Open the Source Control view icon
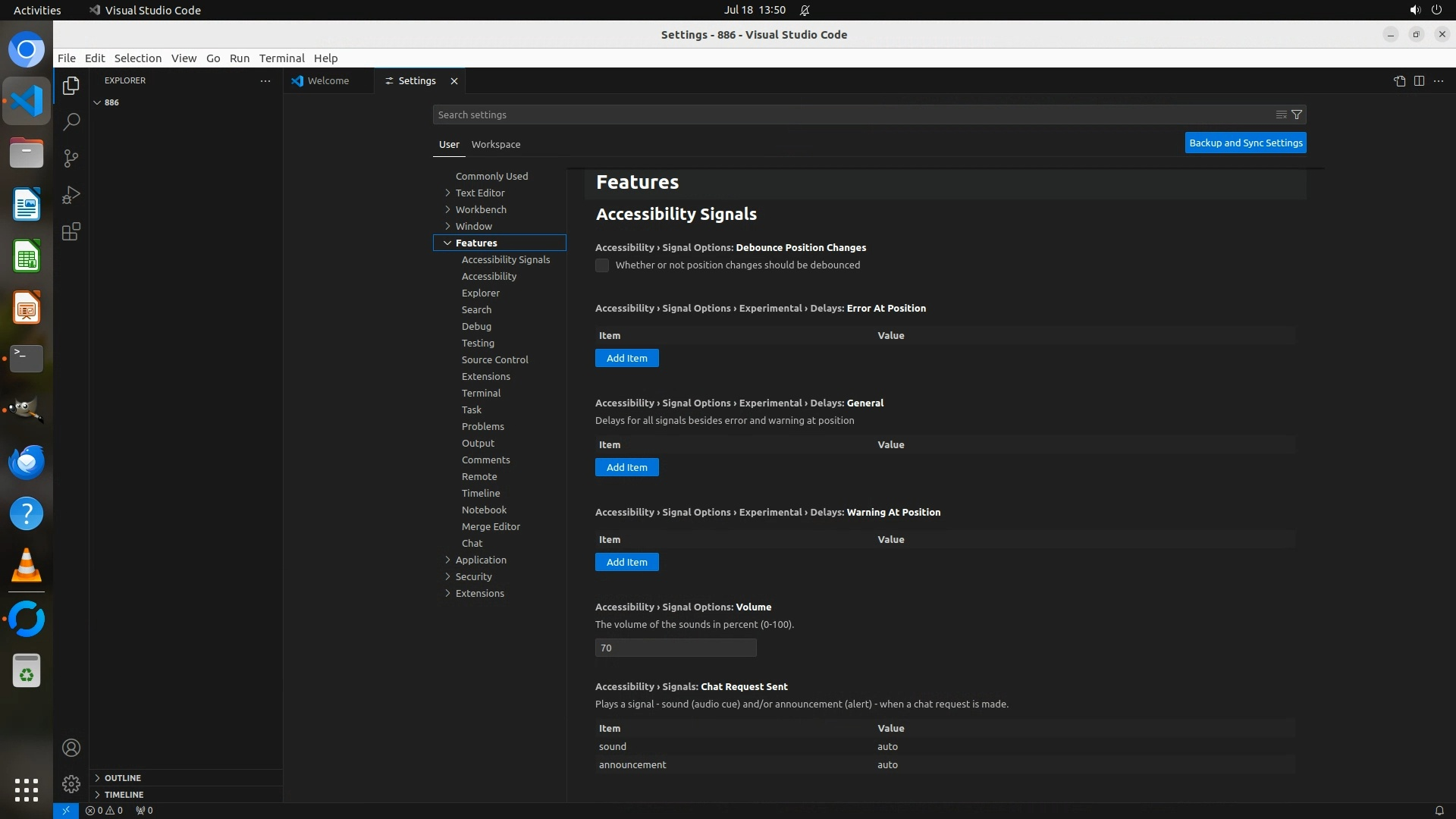Viewport: 1456px width, 819px height. tap(71, 158)
